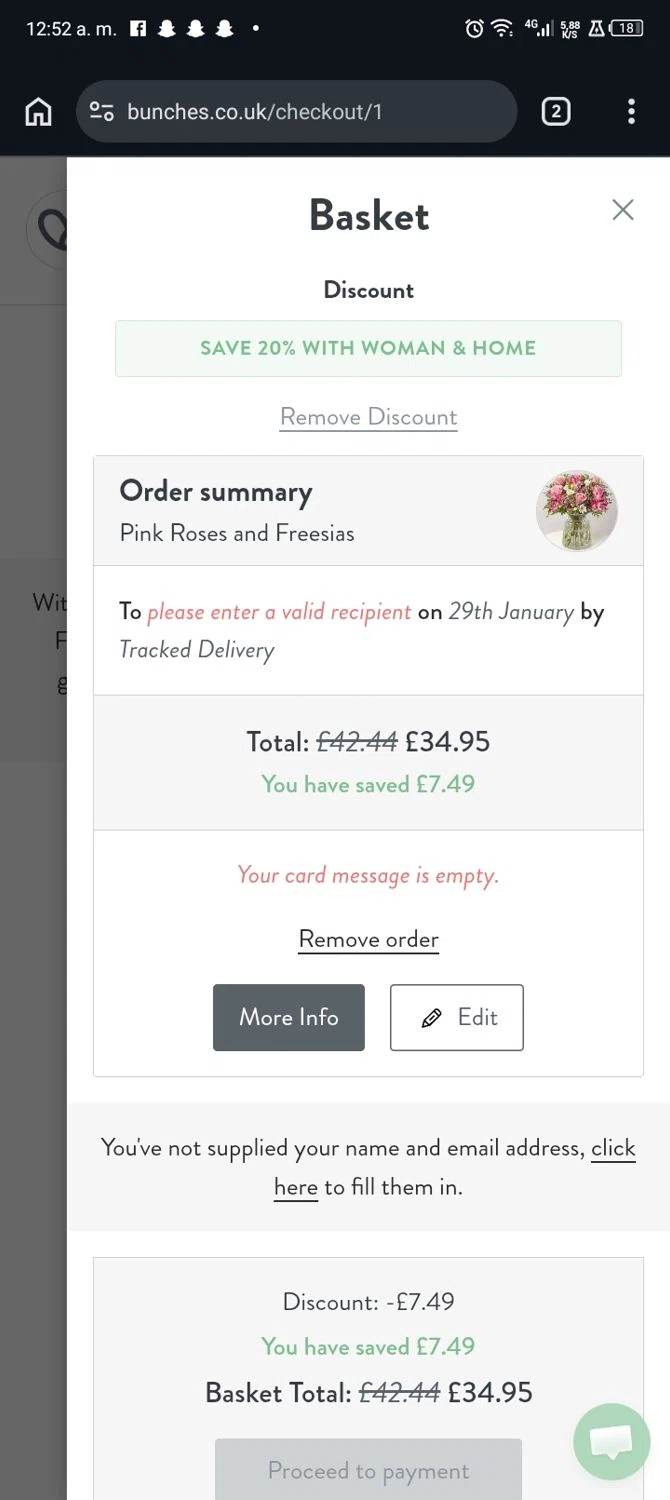
Task: Tap the alarm icon in status bar
Action: pyautogui.click(x=474, y=29)
